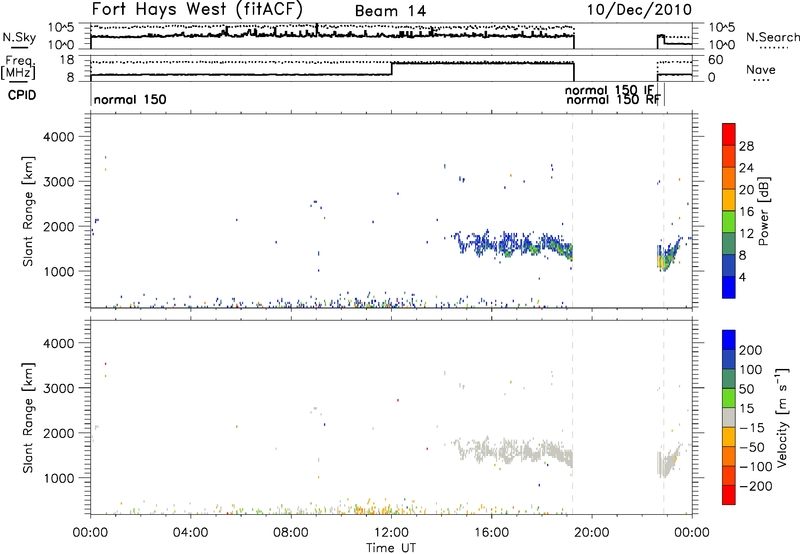Select the red segment of Power colorbar

729,134
